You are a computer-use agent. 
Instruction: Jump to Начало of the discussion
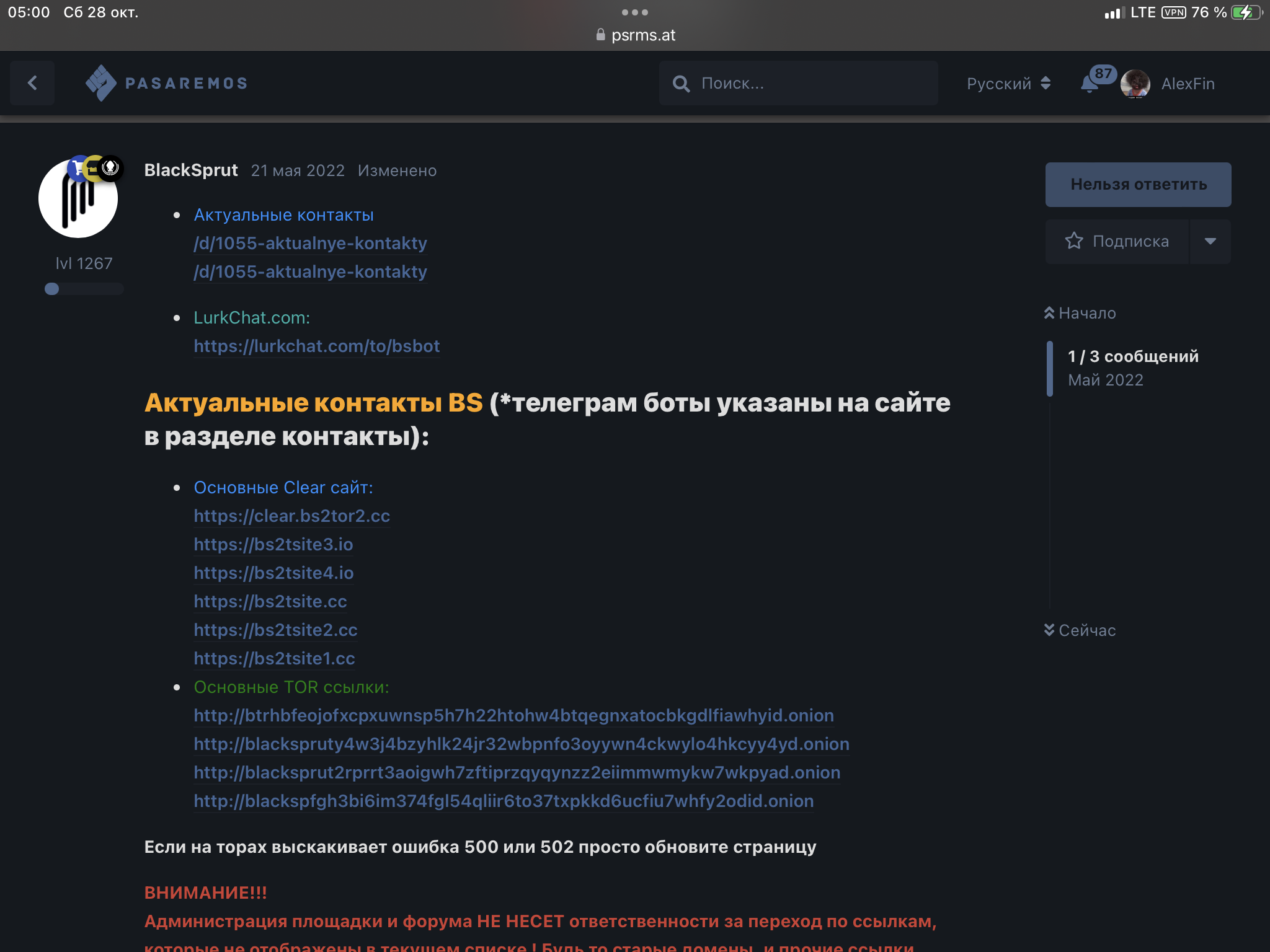[1080, 313]
